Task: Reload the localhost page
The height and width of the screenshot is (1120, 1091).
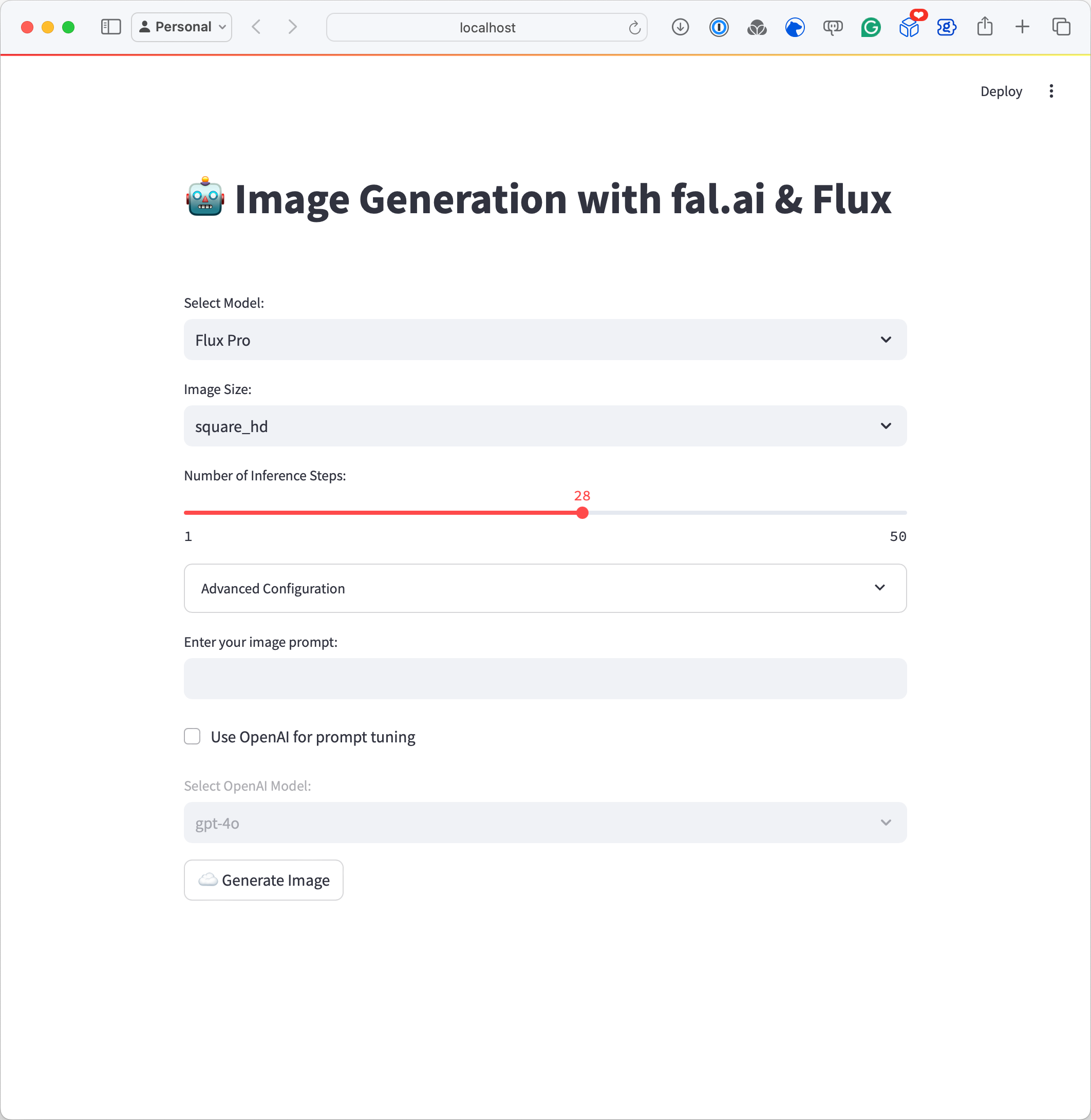Action: (x=634, y=28)
